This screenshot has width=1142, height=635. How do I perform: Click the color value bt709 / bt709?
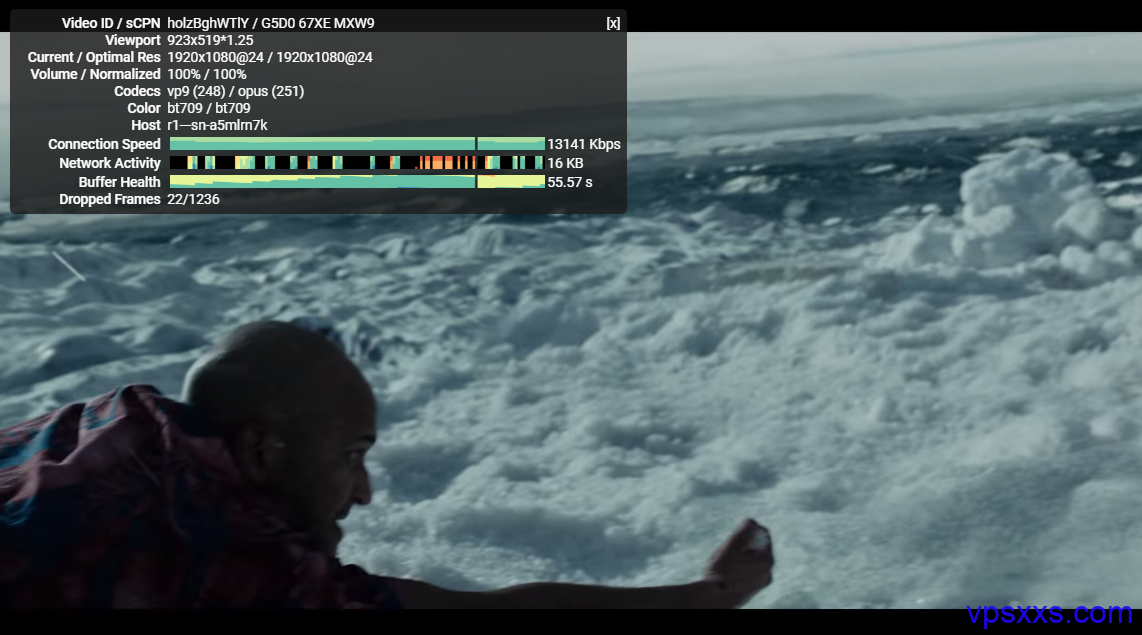(208, 108)
